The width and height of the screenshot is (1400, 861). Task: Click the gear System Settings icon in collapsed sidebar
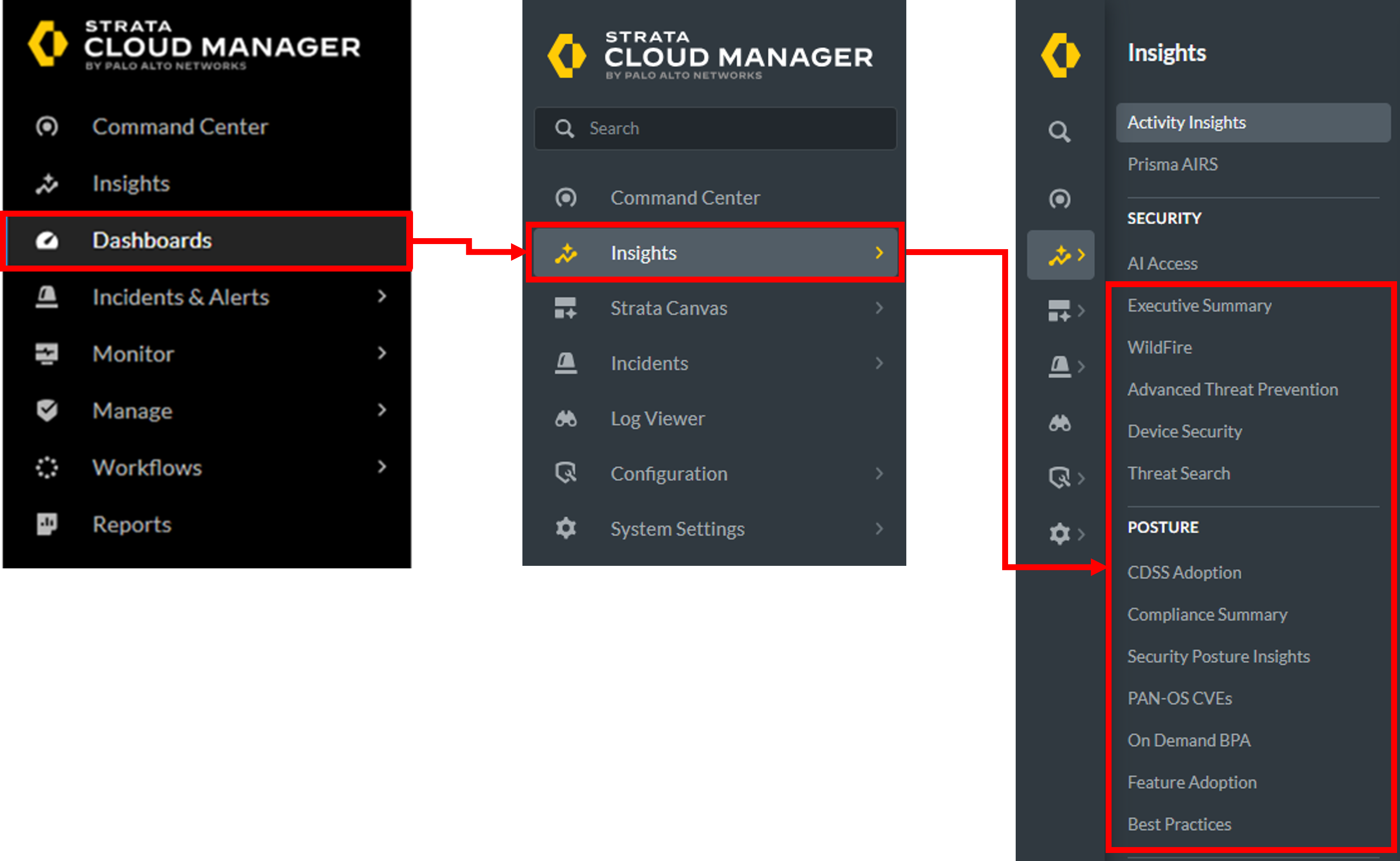1059,534
